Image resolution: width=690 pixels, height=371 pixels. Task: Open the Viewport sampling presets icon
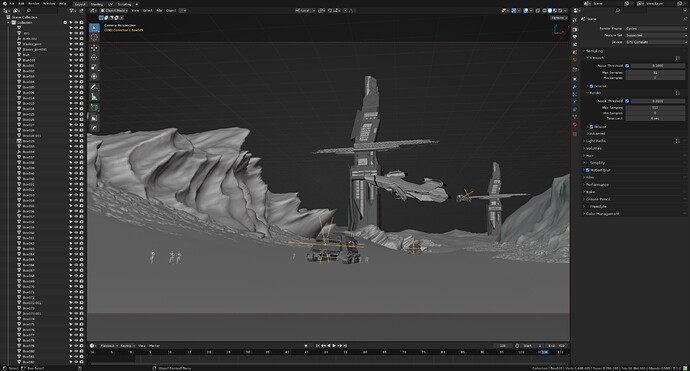(678, 58)
